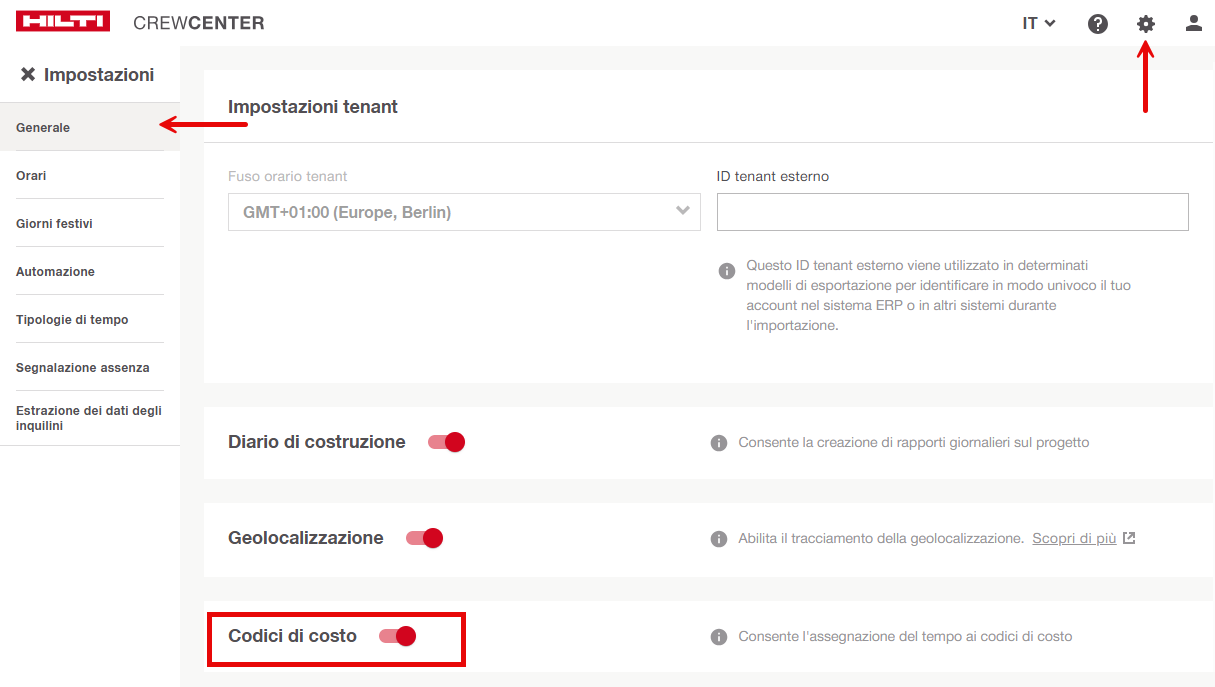1215x687 pixels.
Task: Expand the Fuso orario tenant dropdown
Action: coord(464,212)
